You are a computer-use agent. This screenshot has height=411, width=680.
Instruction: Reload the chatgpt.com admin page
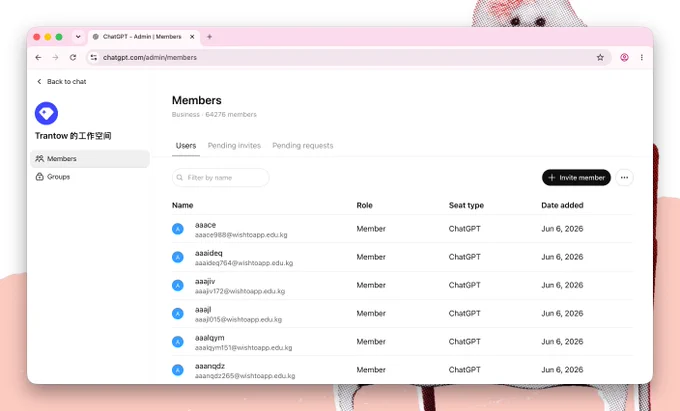click(x=73, y=57)
